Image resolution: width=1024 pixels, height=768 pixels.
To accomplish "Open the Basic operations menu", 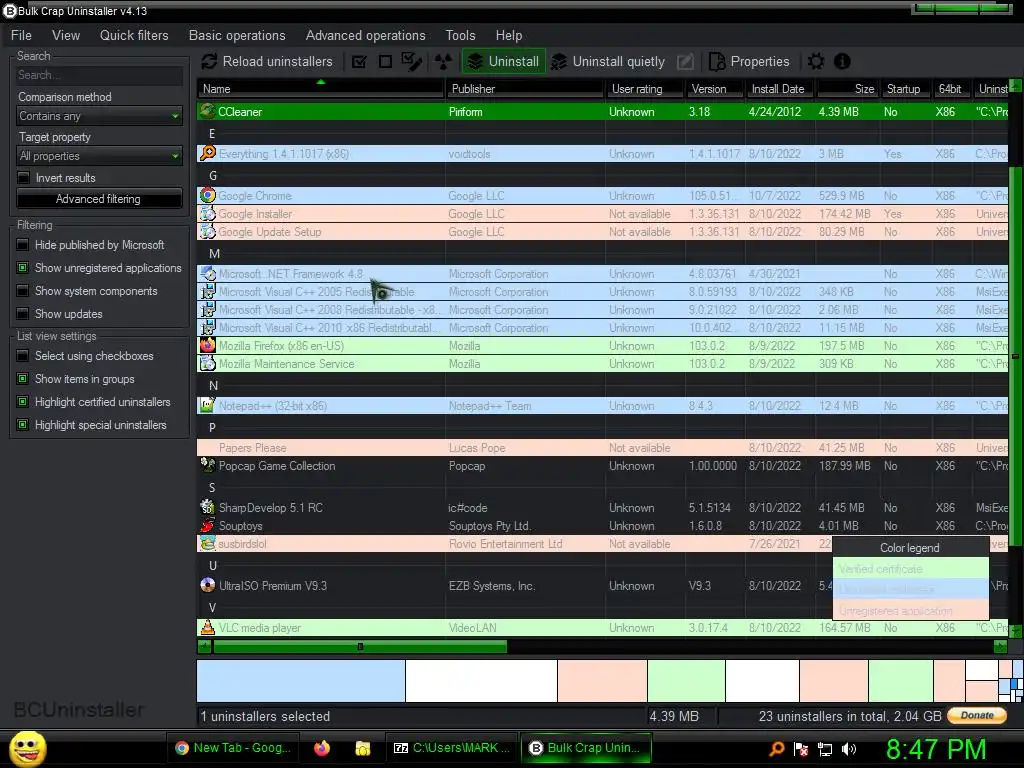I will click(237, 35).
